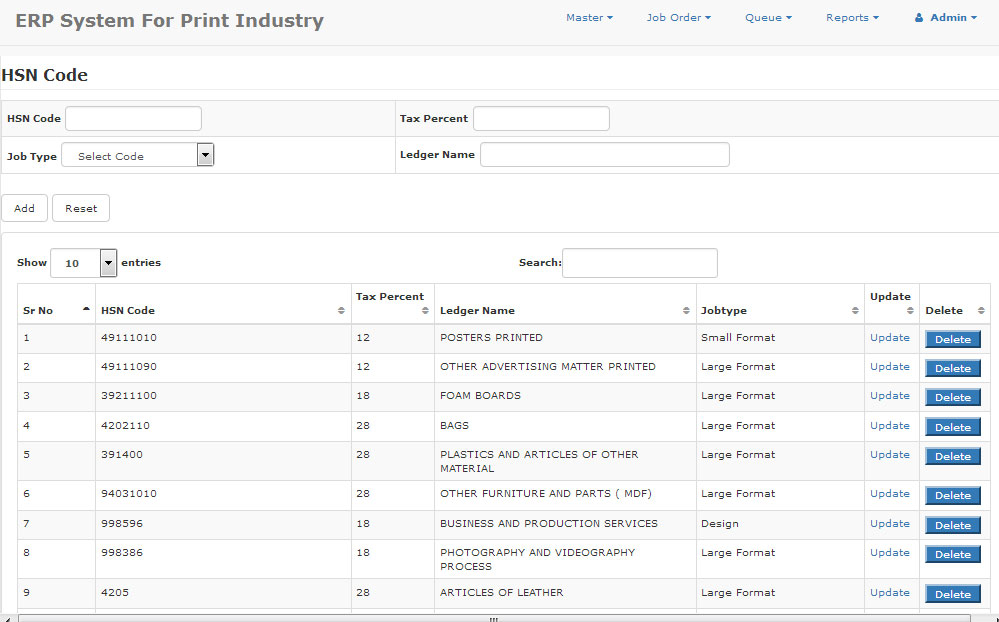This screenshot has height=622, width=999.
Task: Click sort arrows in Delete column header
Action: [x=981, y=310]
